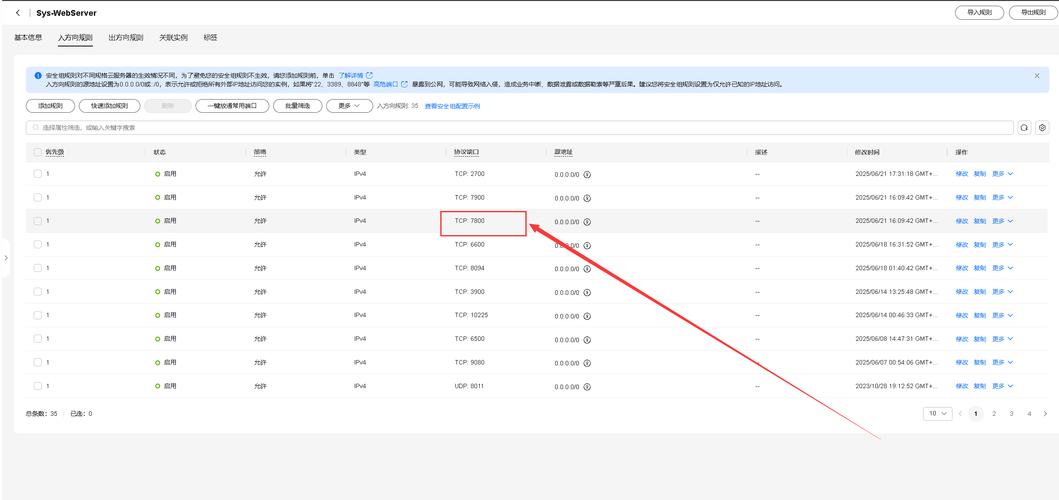Open 更多 menu for TCP: 8094 row
Image resolution: width=1059 pixels, height=500 pixels.
pos(1003,268)
